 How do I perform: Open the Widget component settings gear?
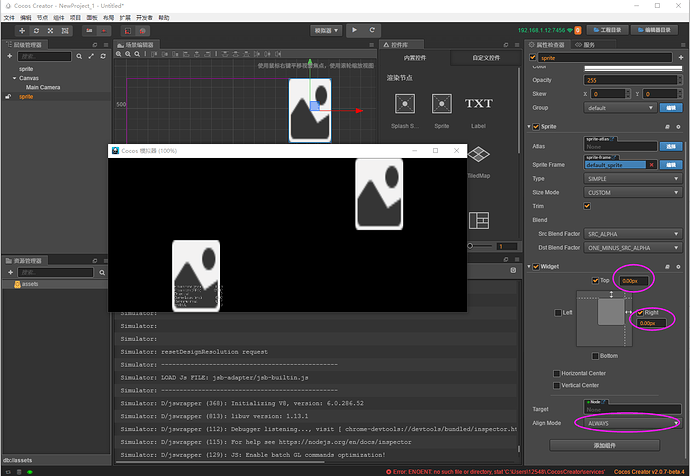[678, 267]
